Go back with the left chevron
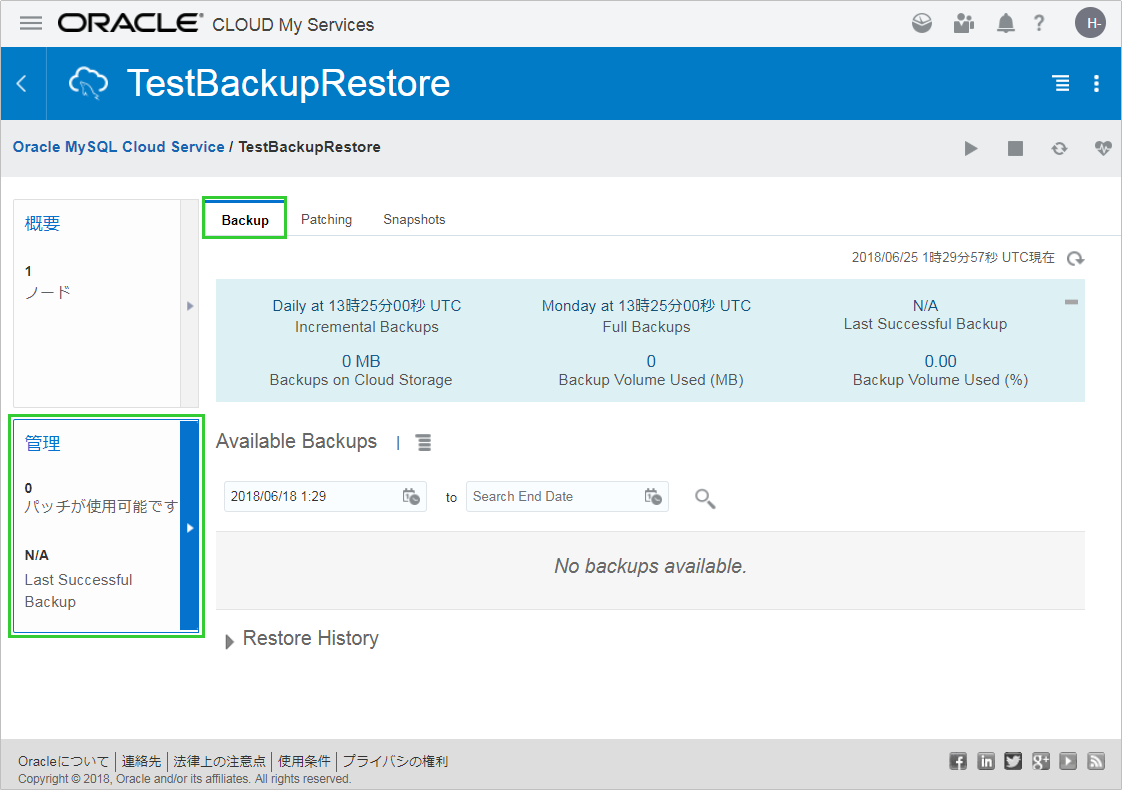Screen dimensions: 1122x790 pyautogui.click(x=22, y=84)
